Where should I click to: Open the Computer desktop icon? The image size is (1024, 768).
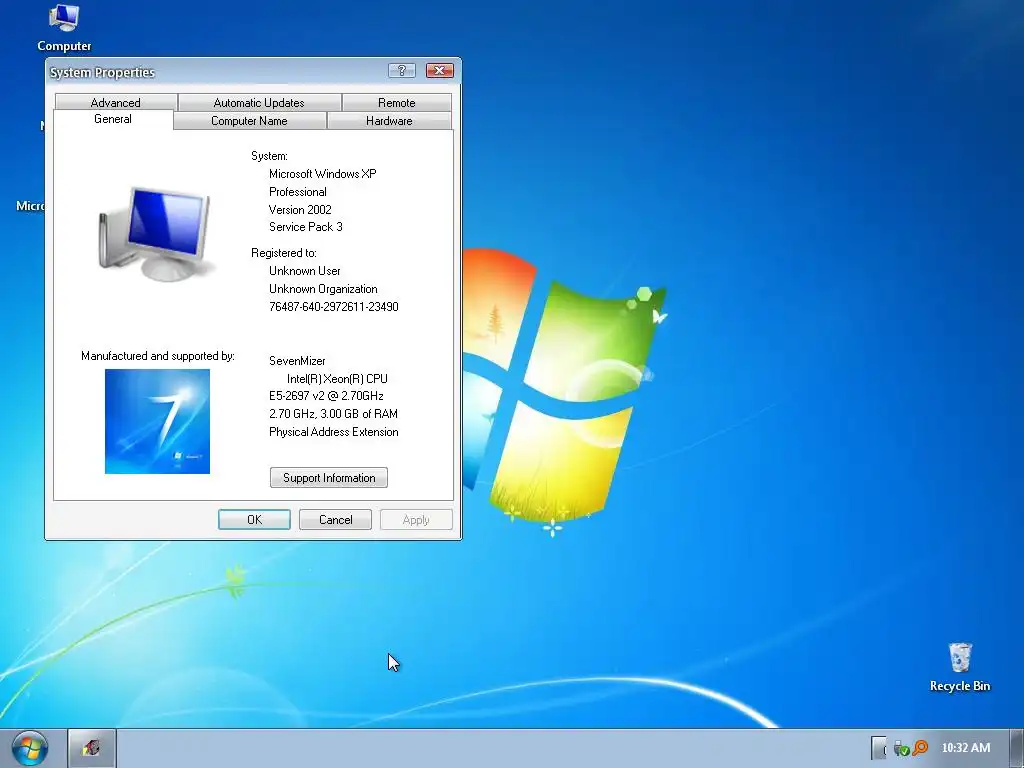[64, 27]
